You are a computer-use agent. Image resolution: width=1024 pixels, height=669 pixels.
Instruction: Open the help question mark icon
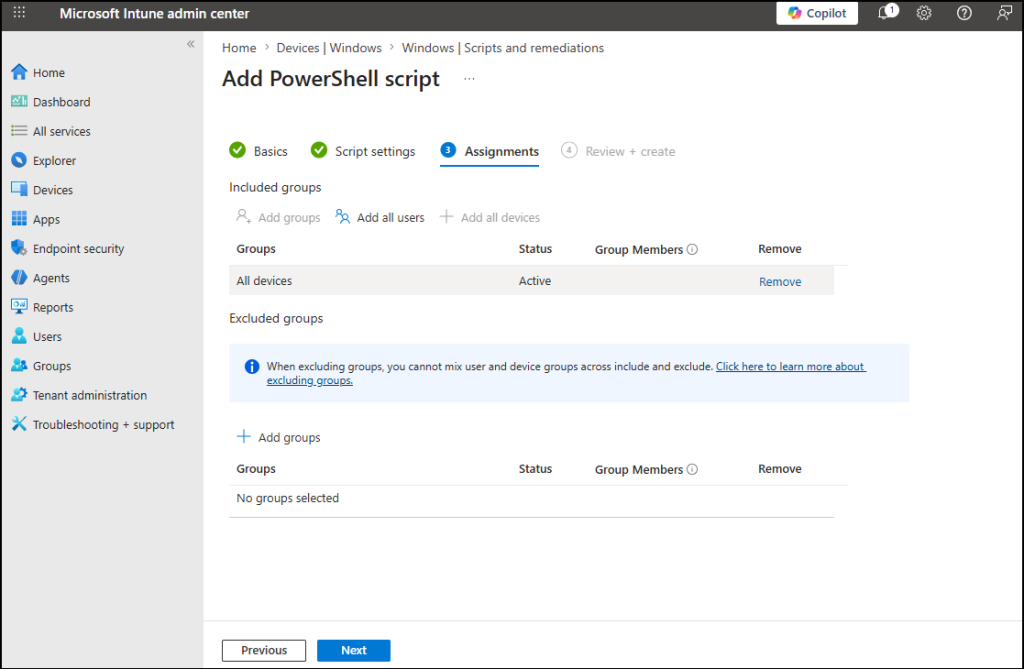tap(964, 12)
